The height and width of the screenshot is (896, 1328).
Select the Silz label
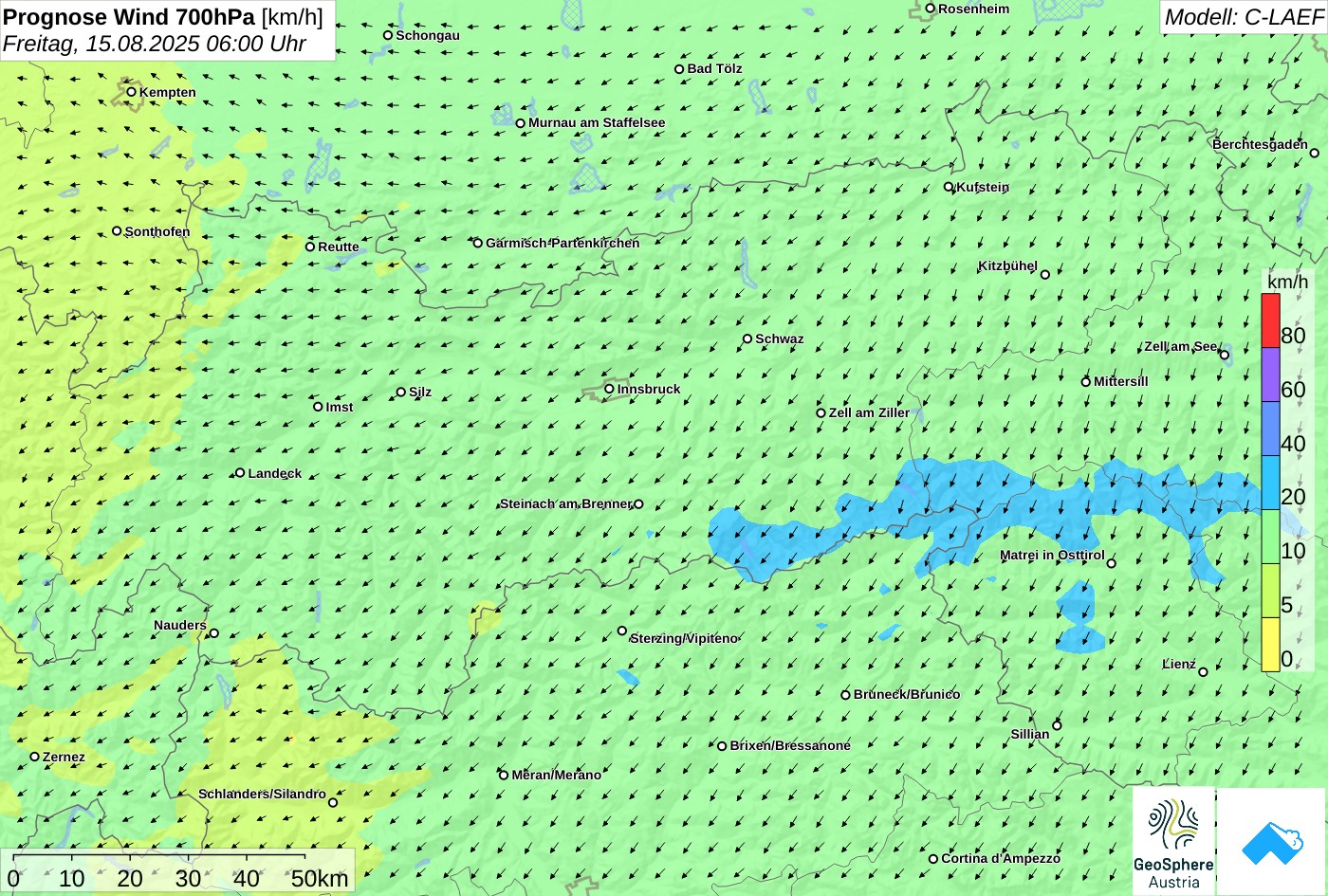(420, 392)
